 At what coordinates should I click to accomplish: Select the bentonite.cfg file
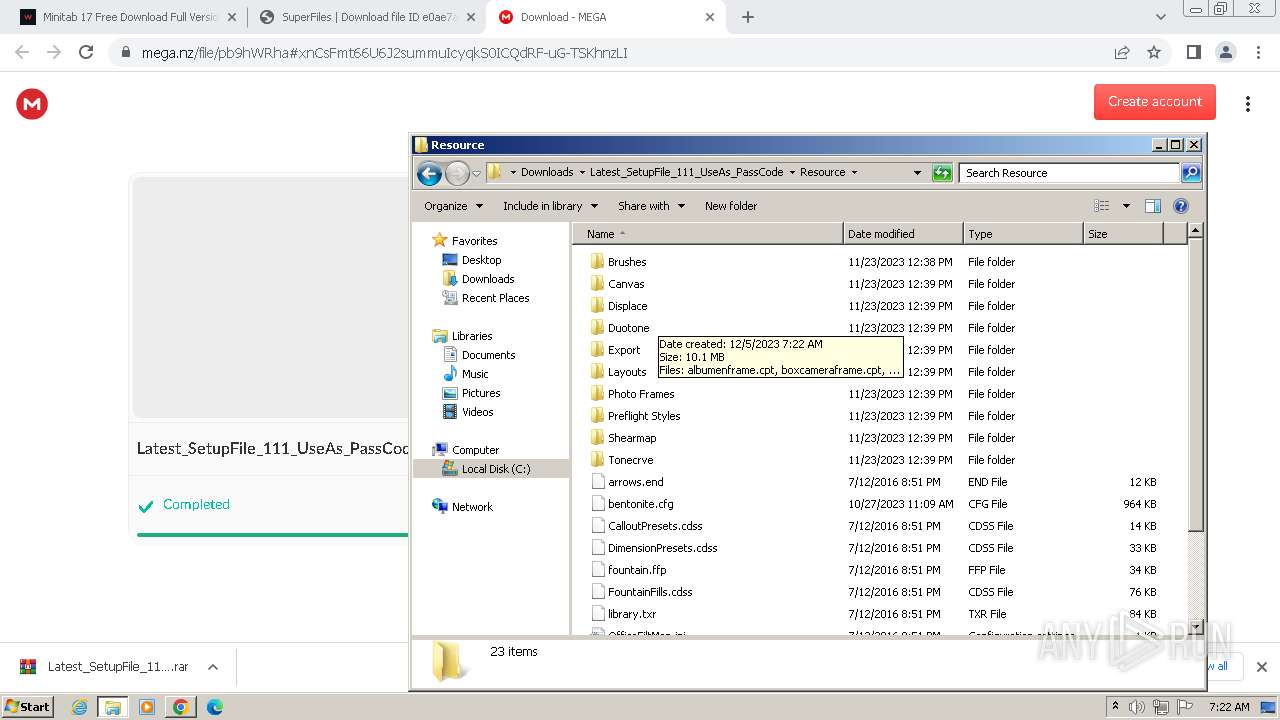tap(640, 504)
